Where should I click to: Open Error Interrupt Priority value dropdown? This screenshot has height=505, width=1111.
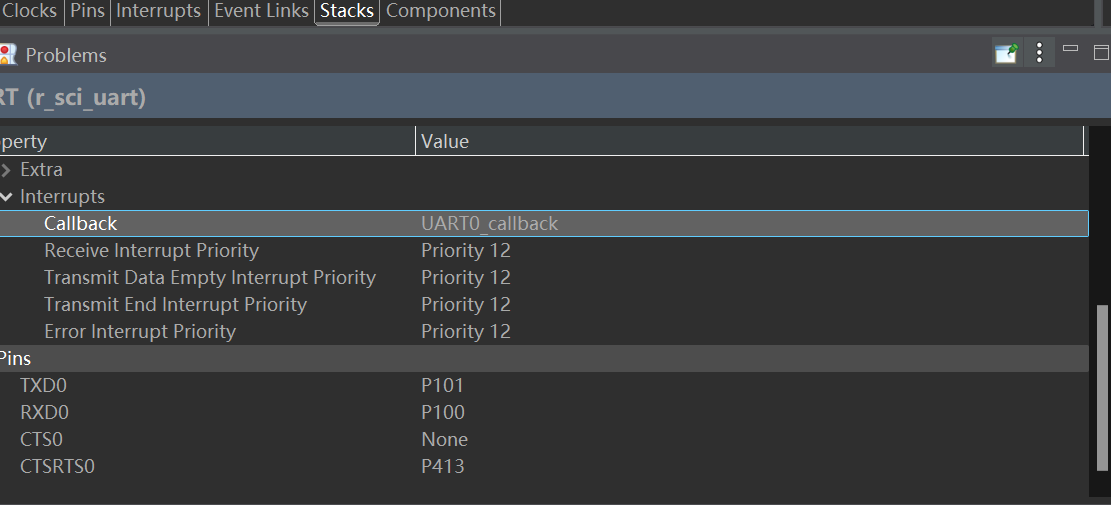click(x=752, y=331)
